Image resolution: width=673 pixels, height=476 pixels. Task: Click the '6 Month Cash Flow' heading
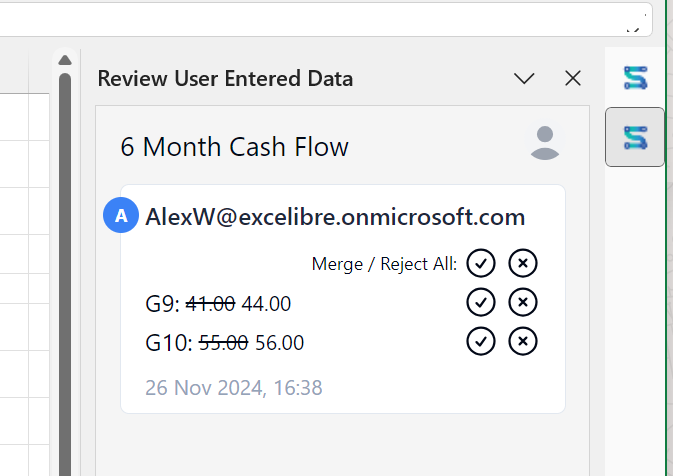point(234,147)
